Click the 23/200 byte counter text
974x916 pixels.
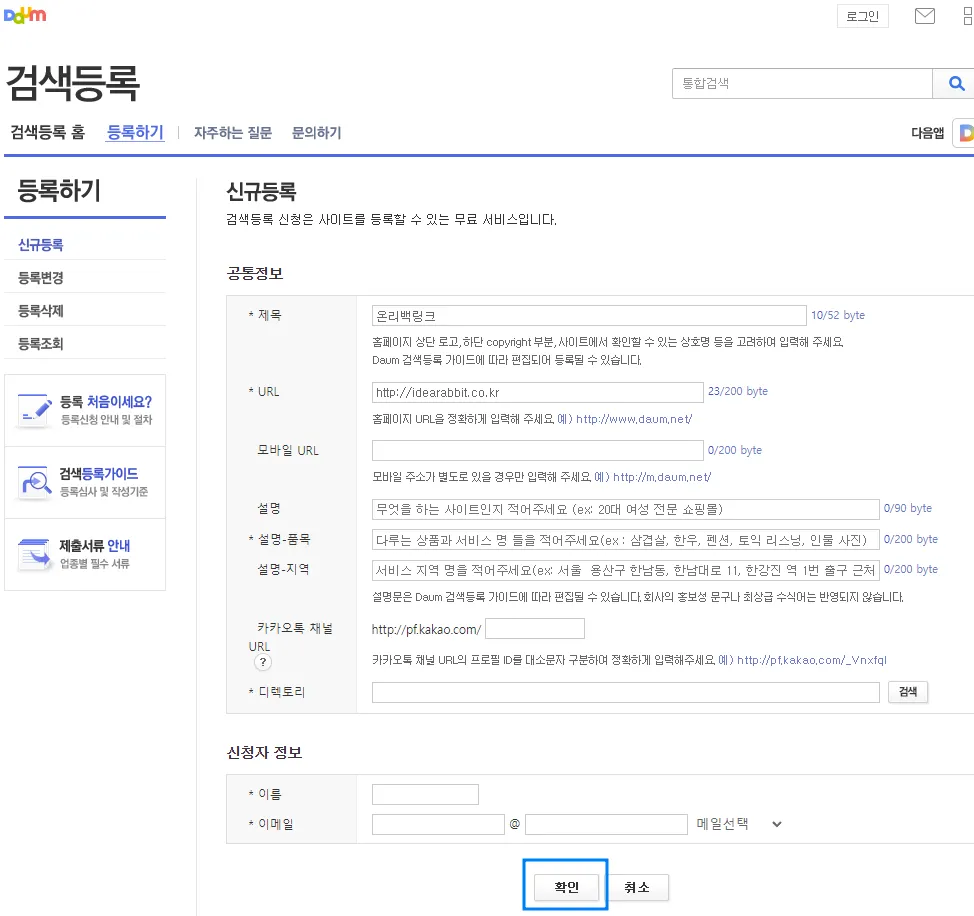click(738, 391)
